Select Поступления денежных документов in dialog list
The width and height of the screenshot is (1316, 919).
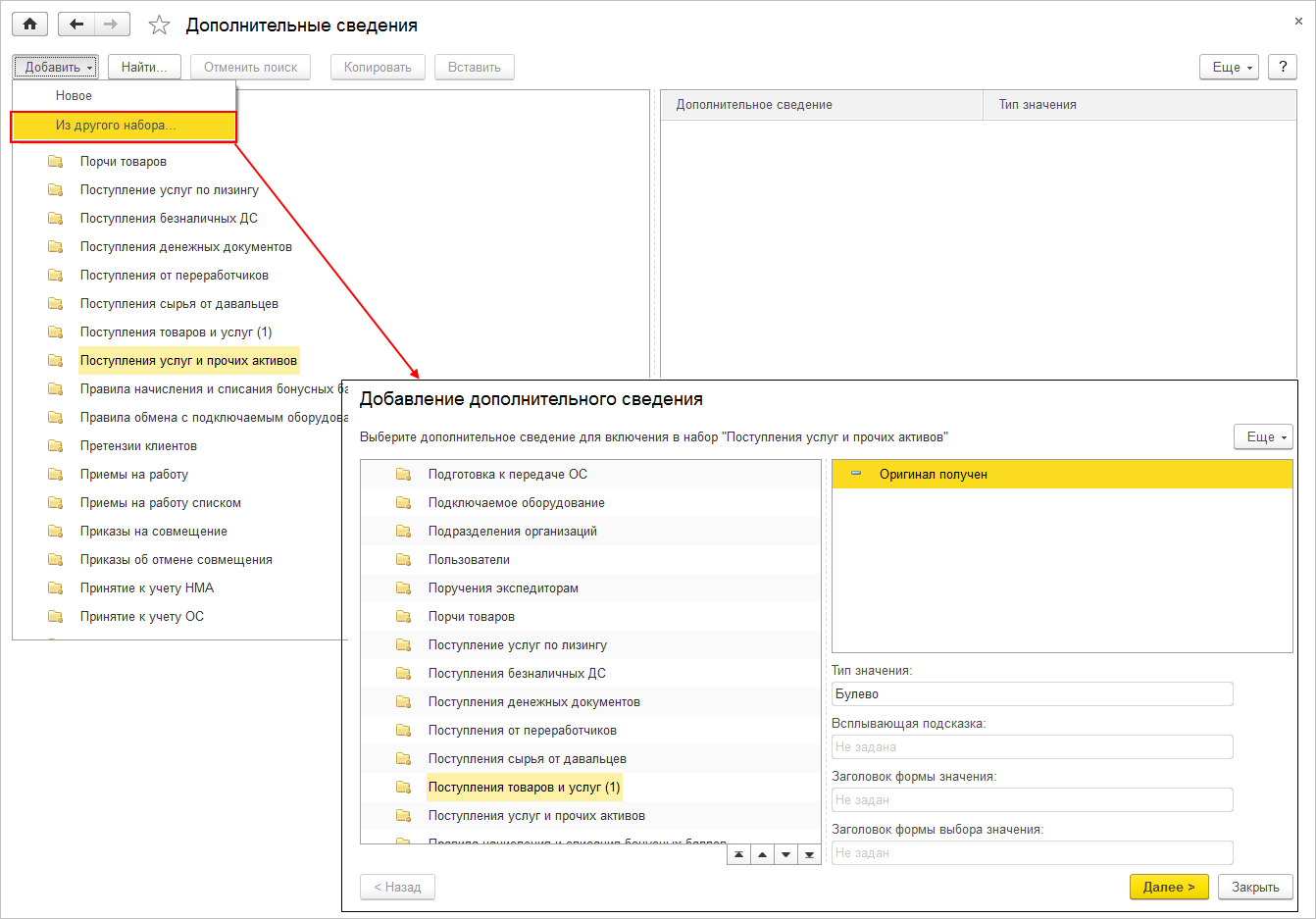534,701
